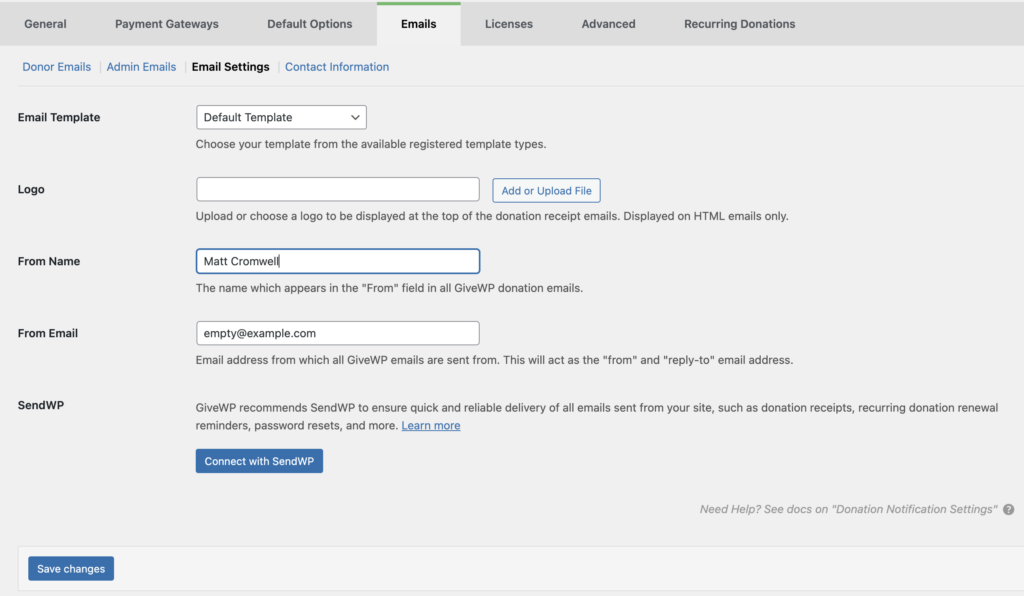Select the Emails tab
This screenshot has width=1024, height=596.
pos(419,24)
